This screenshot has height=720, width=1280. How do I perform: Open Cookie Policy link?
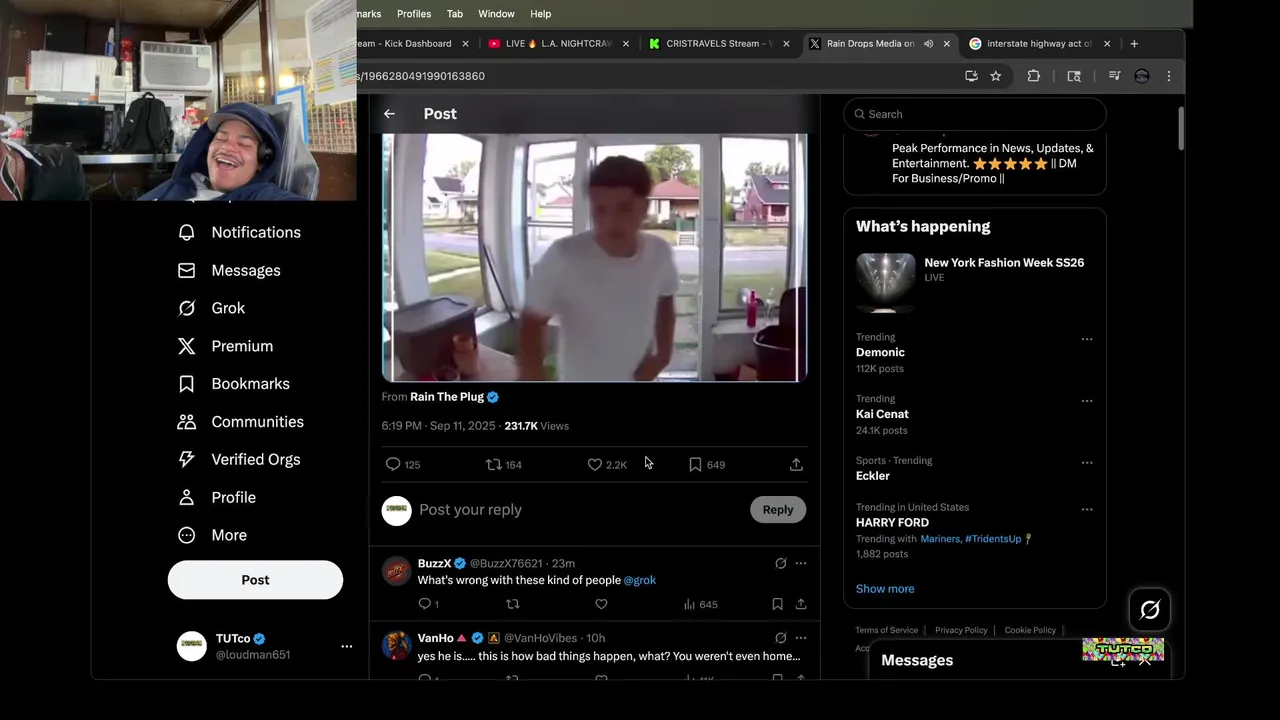(1030, 630)
